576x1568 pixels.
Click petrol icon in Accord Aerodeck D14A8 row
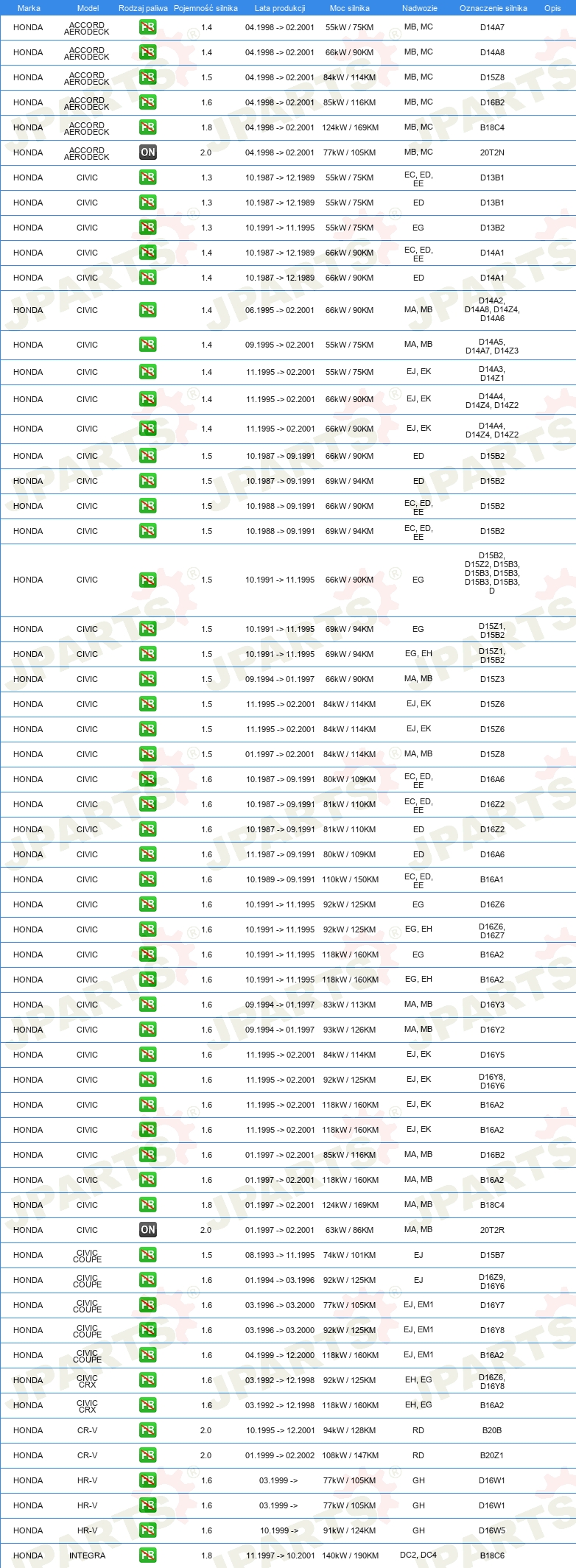tap(147, 52)
